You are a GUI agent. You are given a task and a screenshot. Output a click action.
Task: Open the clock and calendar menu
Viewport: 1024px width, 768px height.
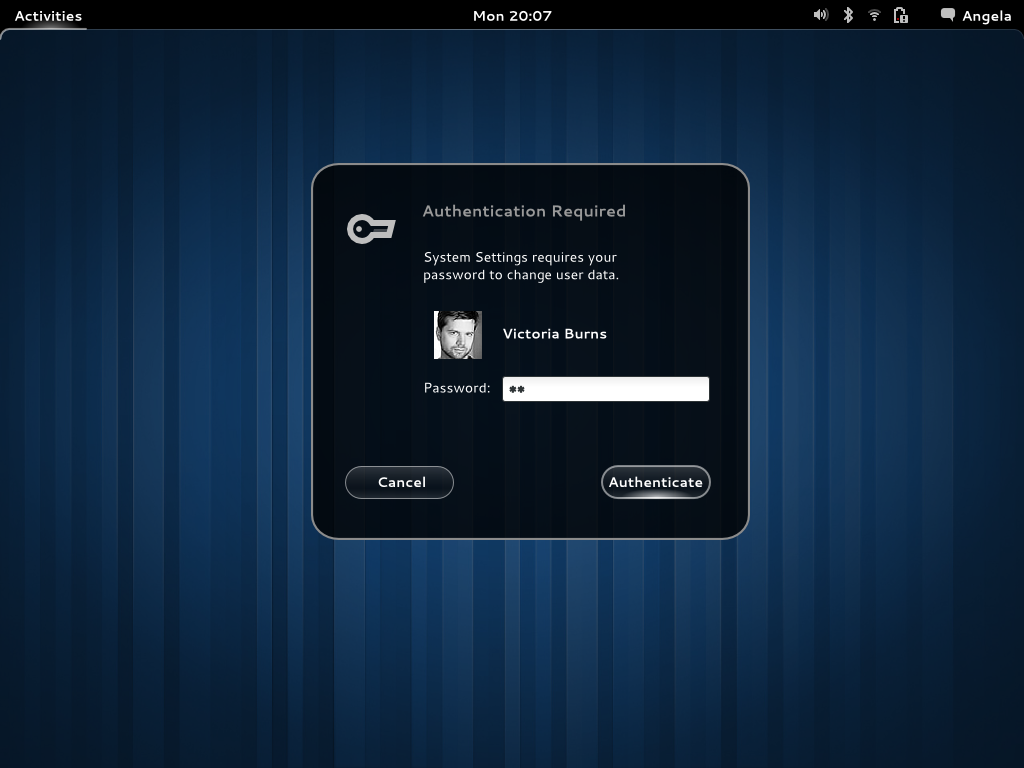(x=512, y=16)
